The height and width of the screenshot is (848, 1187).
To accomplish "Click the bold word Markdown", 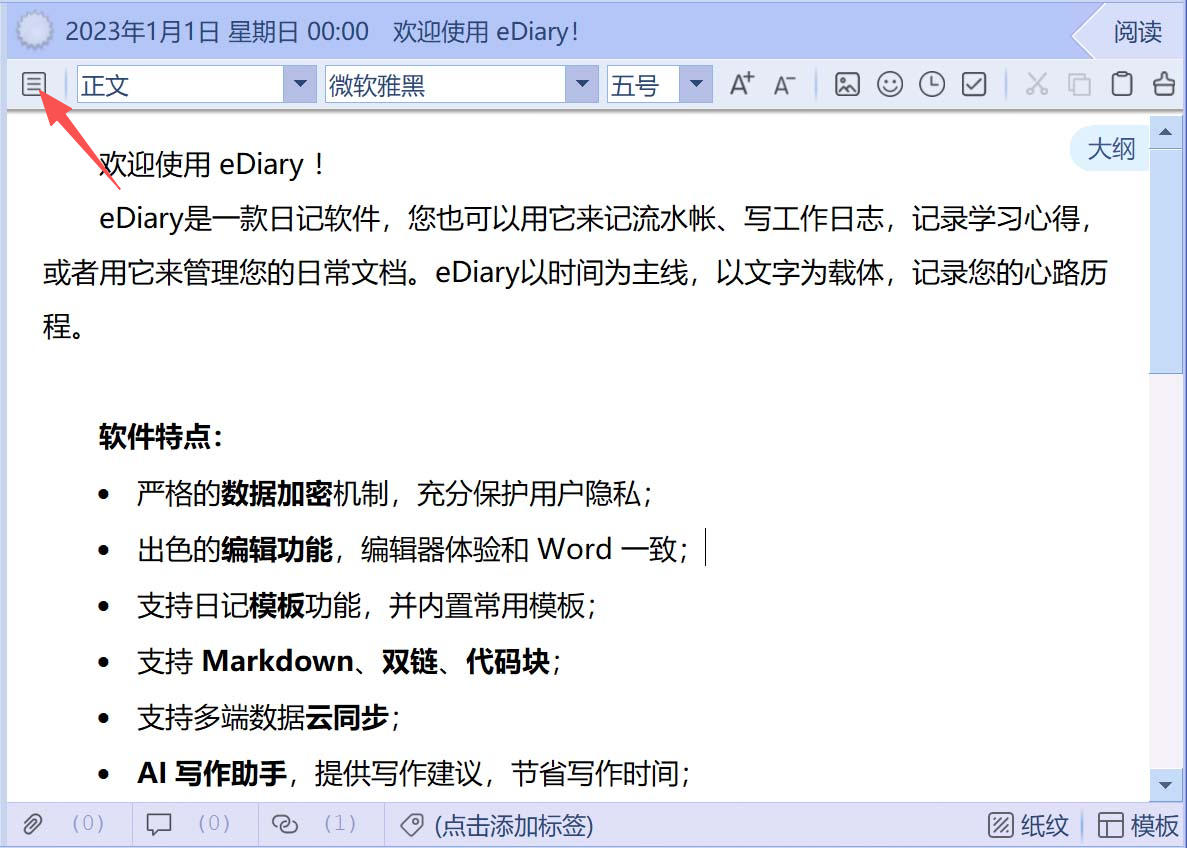I will (277, 661).
